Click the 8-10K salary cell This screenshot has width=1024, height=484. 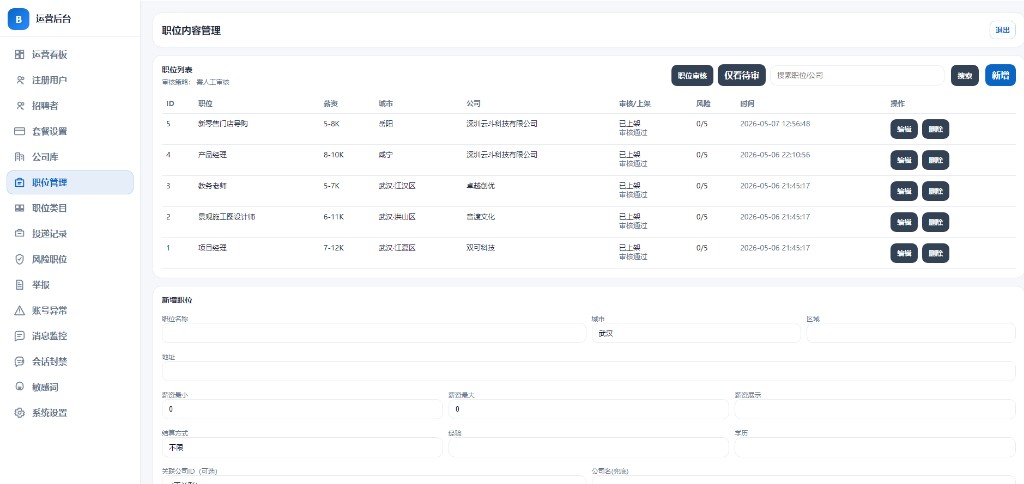[335, 155]
